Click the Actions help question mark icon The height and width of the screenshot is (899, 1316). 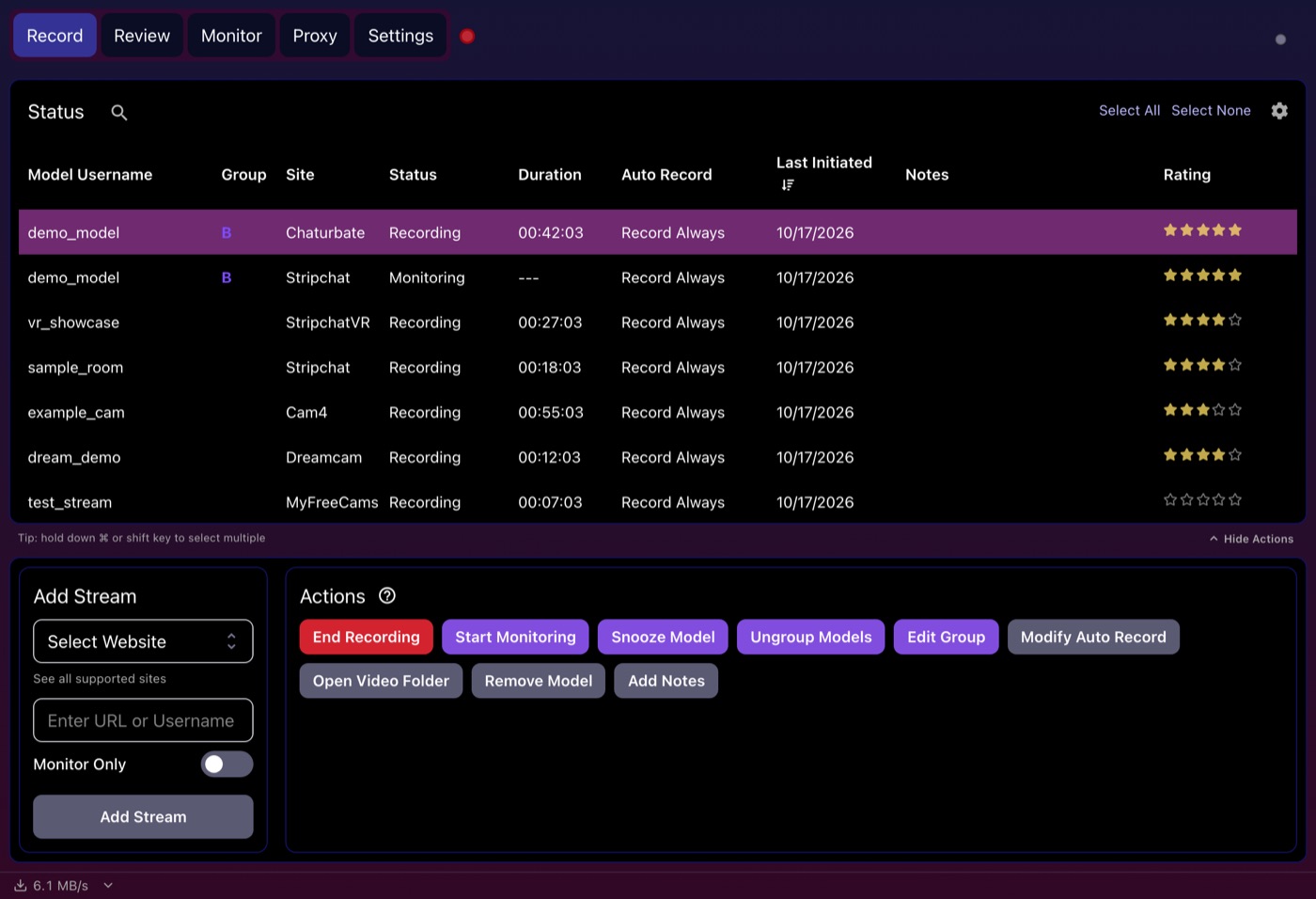click(387, 595)
